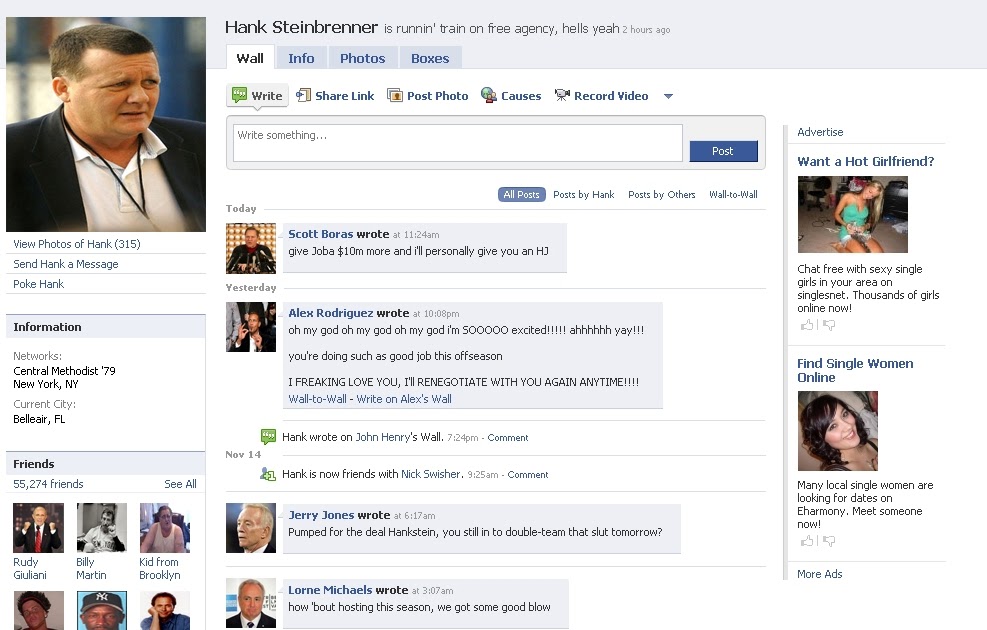Open Central Methodist '79 network

pyautogui.click(x=64, y=371)
